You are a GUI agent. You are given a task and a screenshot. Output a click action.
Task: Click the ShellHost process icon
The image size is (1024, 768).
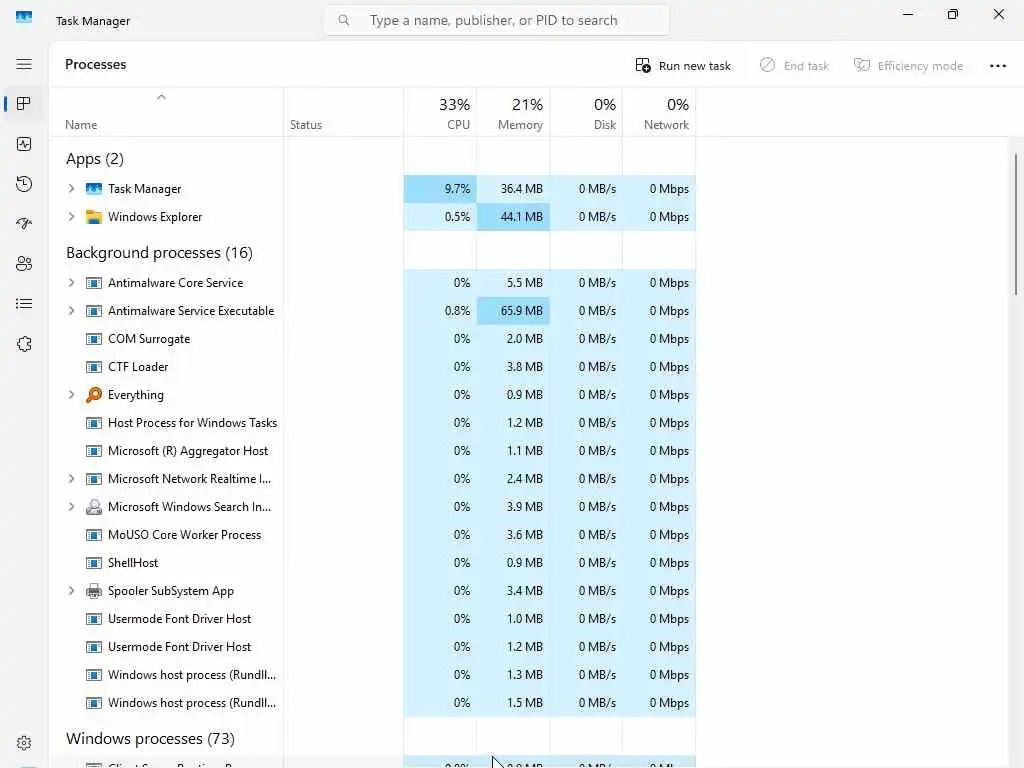click(94, 563)
